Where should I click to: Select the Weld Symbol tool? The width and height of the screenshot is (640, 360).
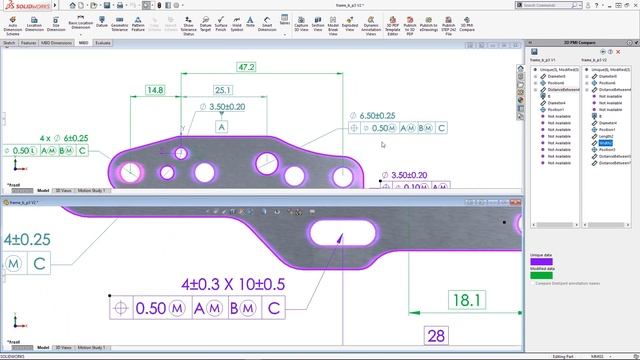tap(237, 24)
